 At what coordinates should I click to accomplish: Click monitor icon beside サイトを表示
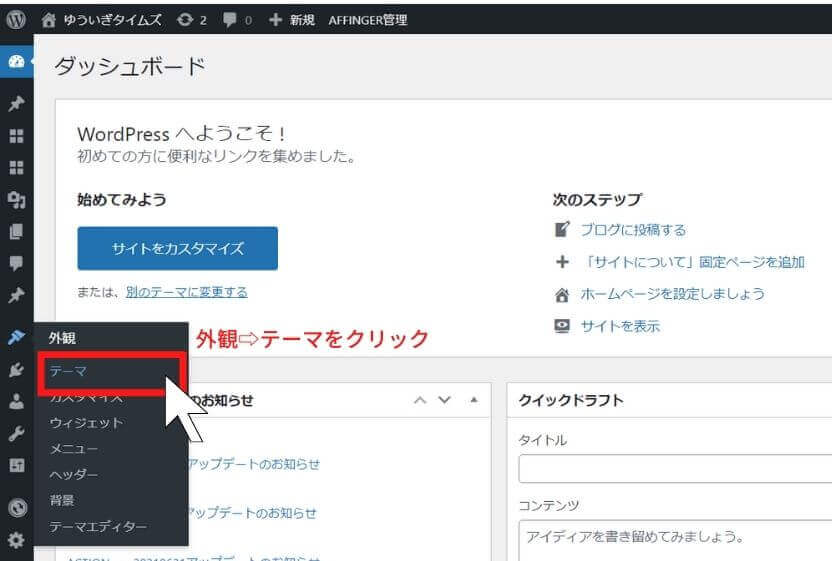pyautogui.click(x=562, y=326)
